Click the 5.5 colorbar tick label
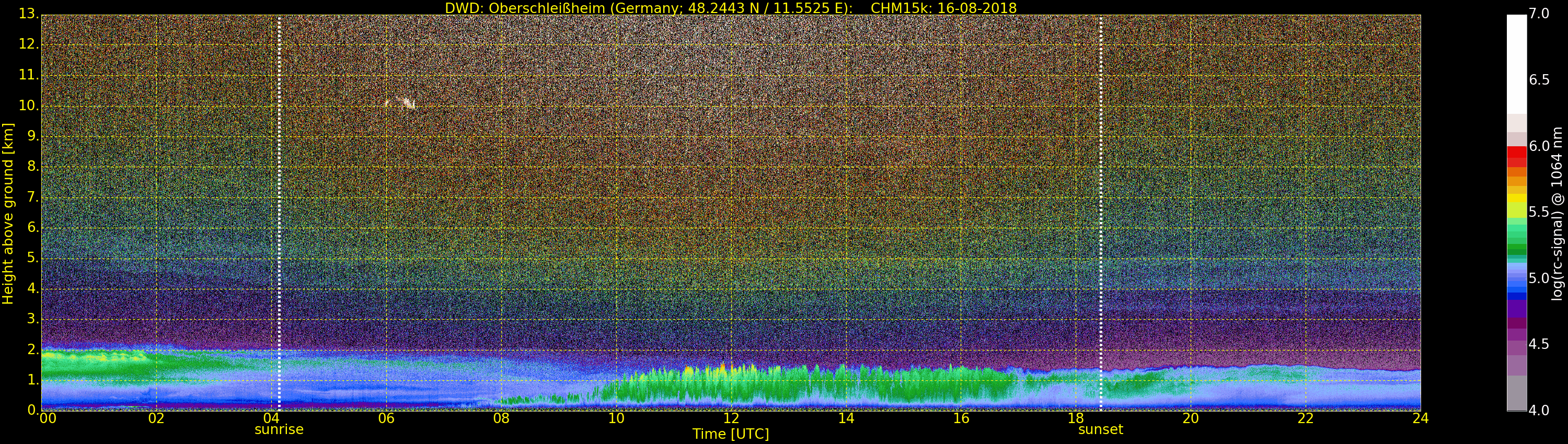The height and width of the screenshot is (444, 1568). [x=1539, y=212]
